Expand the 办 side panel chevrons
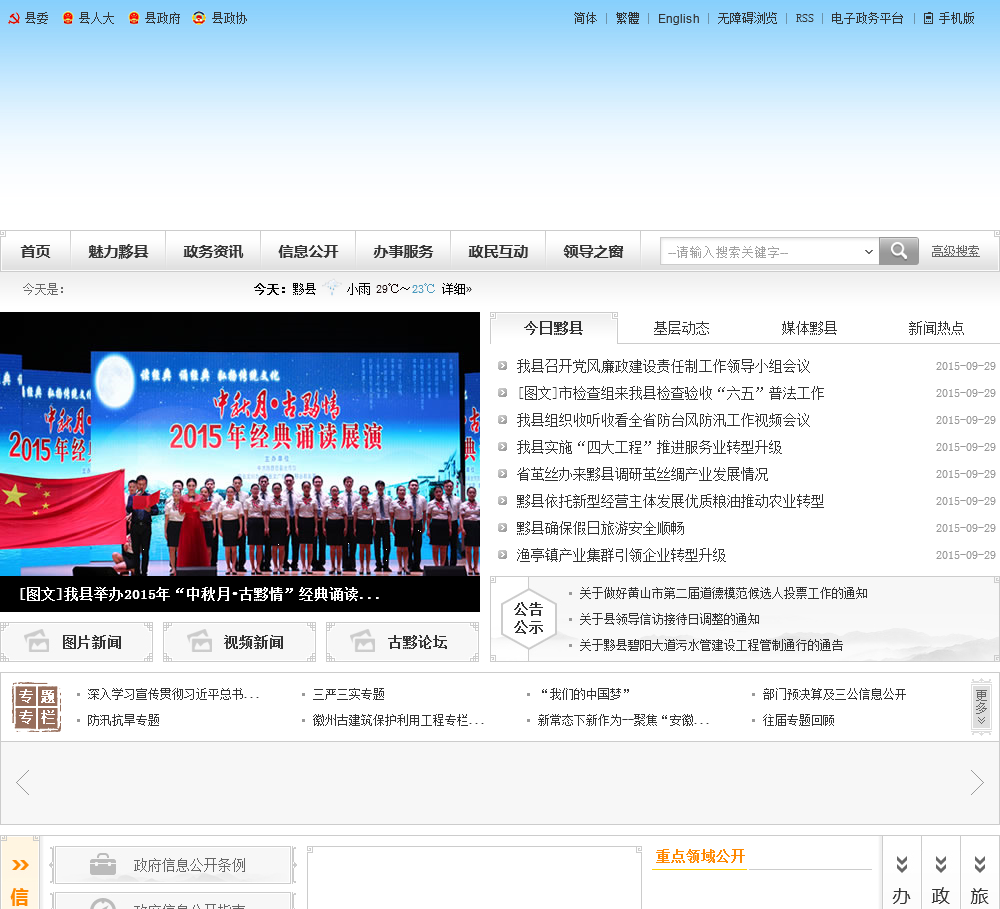Viewport: 1000px width, 909px height. (902, 864)
